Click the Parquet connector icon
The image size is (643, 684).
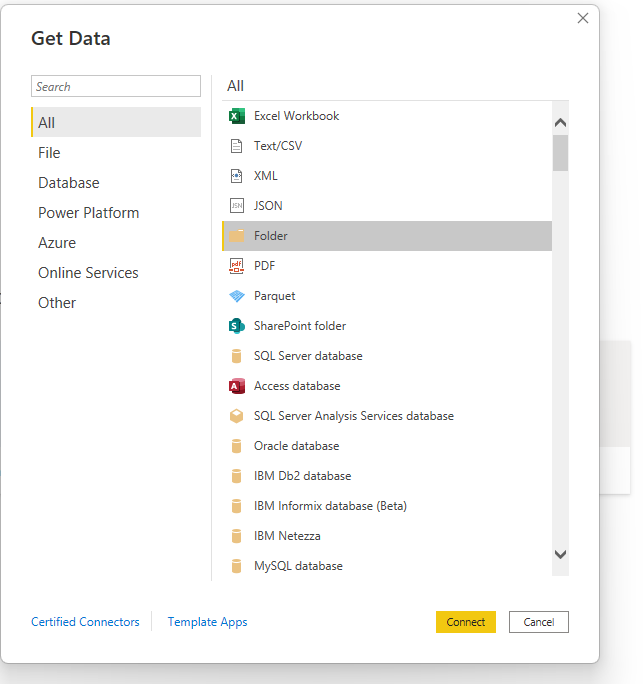[x=237, y=296]
